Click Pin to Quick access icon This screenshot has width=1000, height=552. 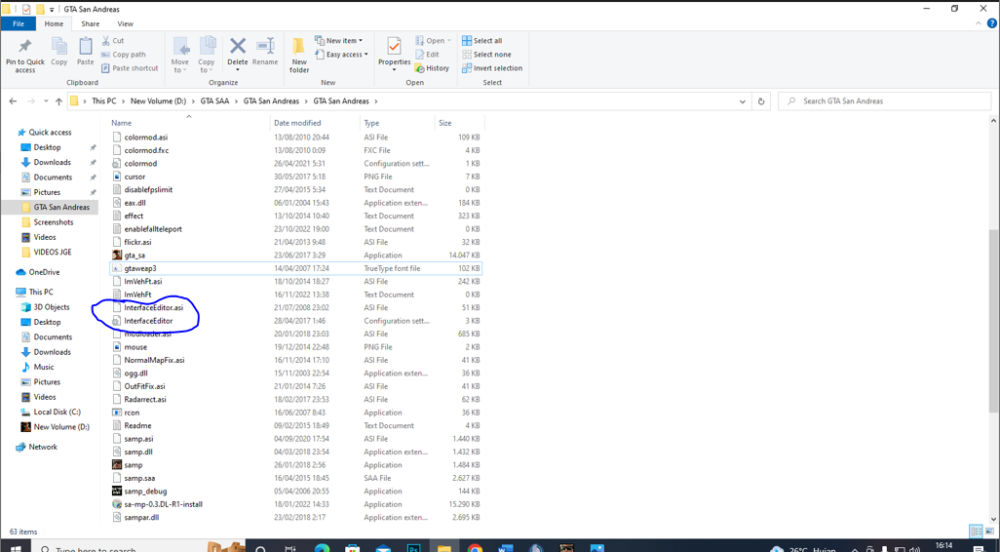(25, 55)
